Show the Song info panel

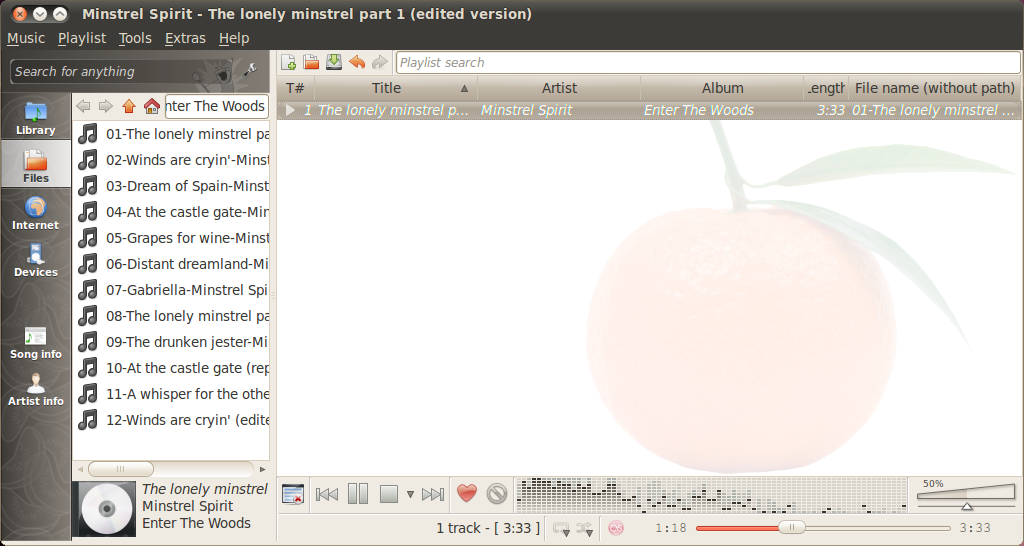[36, 342]
